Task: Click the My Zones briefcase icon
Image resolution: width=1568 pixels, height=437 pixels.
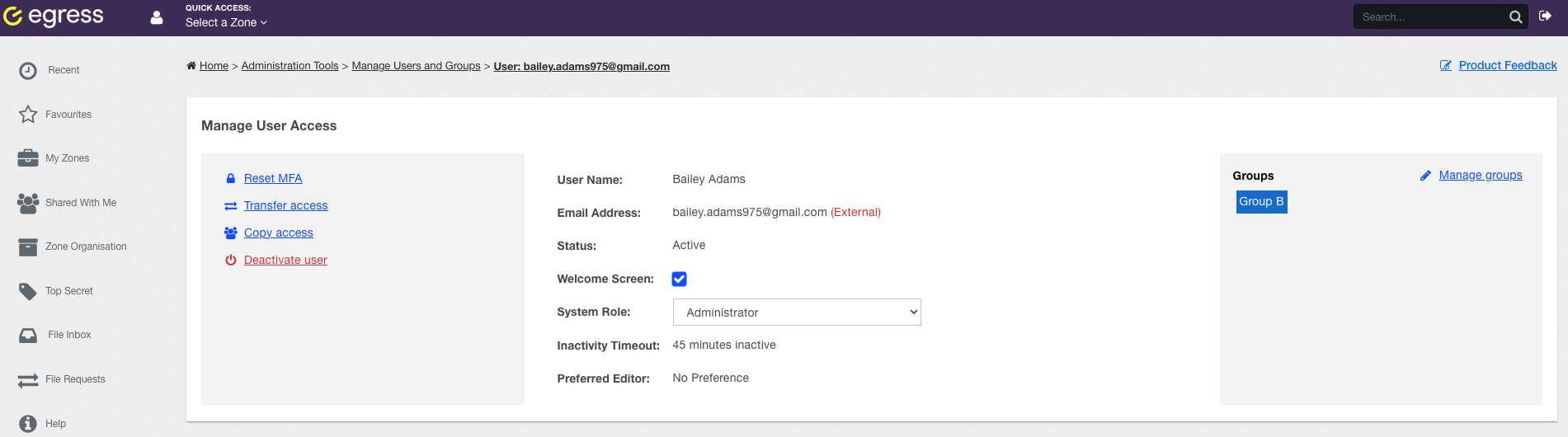Action: 28,158
